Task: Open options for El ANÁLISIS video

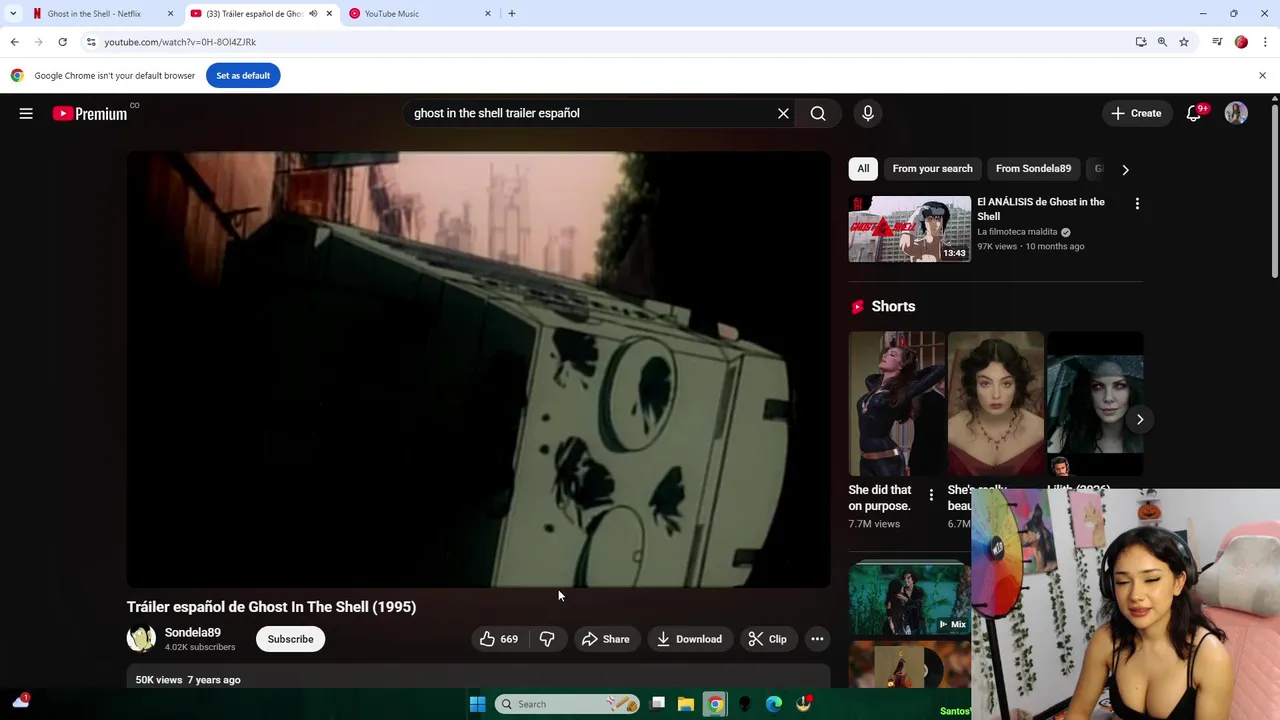Action: 1136,204
